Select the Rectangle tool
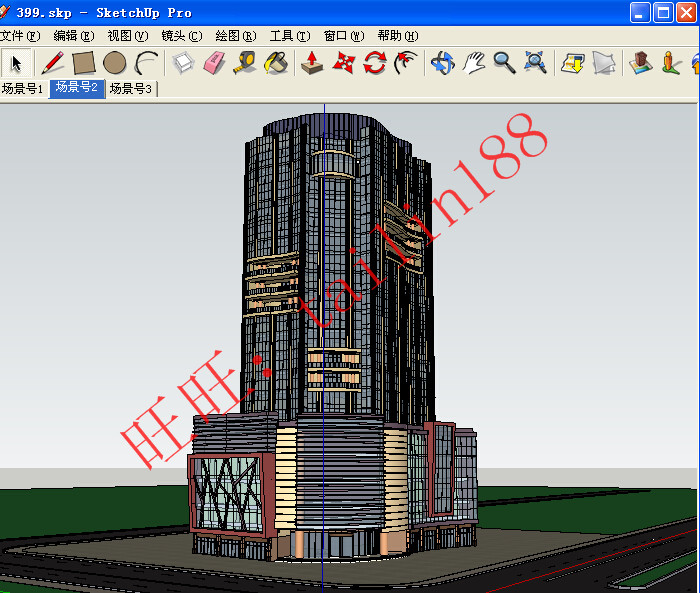This screenshot has height=593, width=700. click(83, 63)
